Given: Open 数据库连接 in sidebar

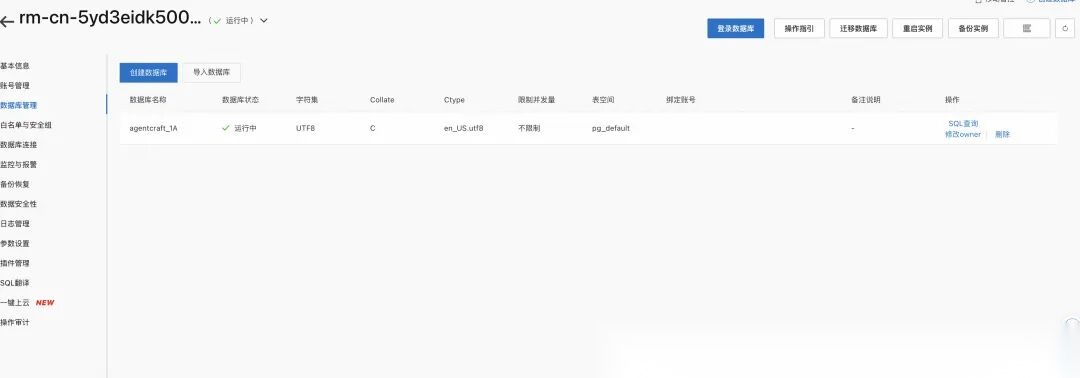Looking at the screenshot, I should coord(19,145).
